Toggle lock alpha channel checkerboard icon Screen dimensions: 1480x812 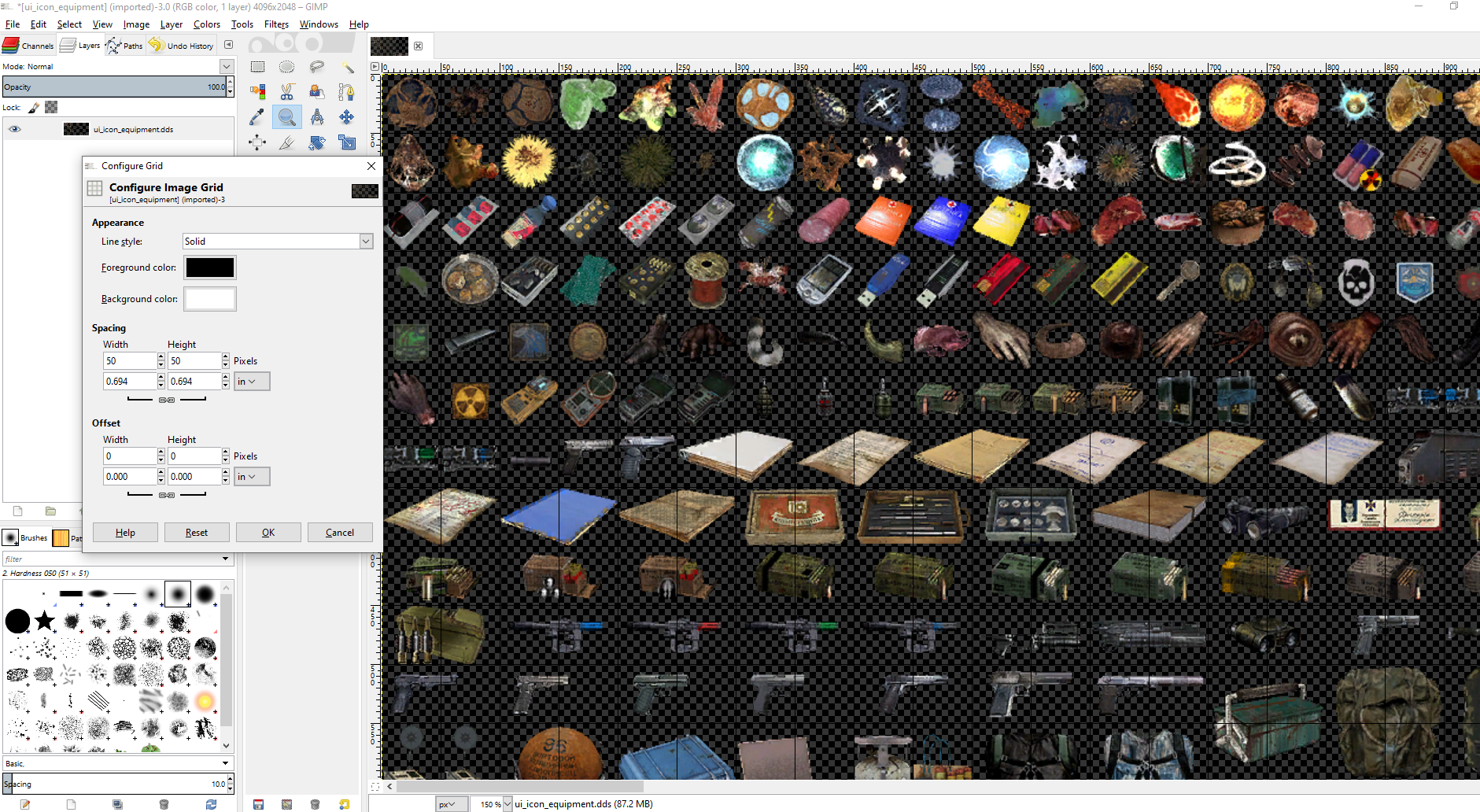pos(51,107)
